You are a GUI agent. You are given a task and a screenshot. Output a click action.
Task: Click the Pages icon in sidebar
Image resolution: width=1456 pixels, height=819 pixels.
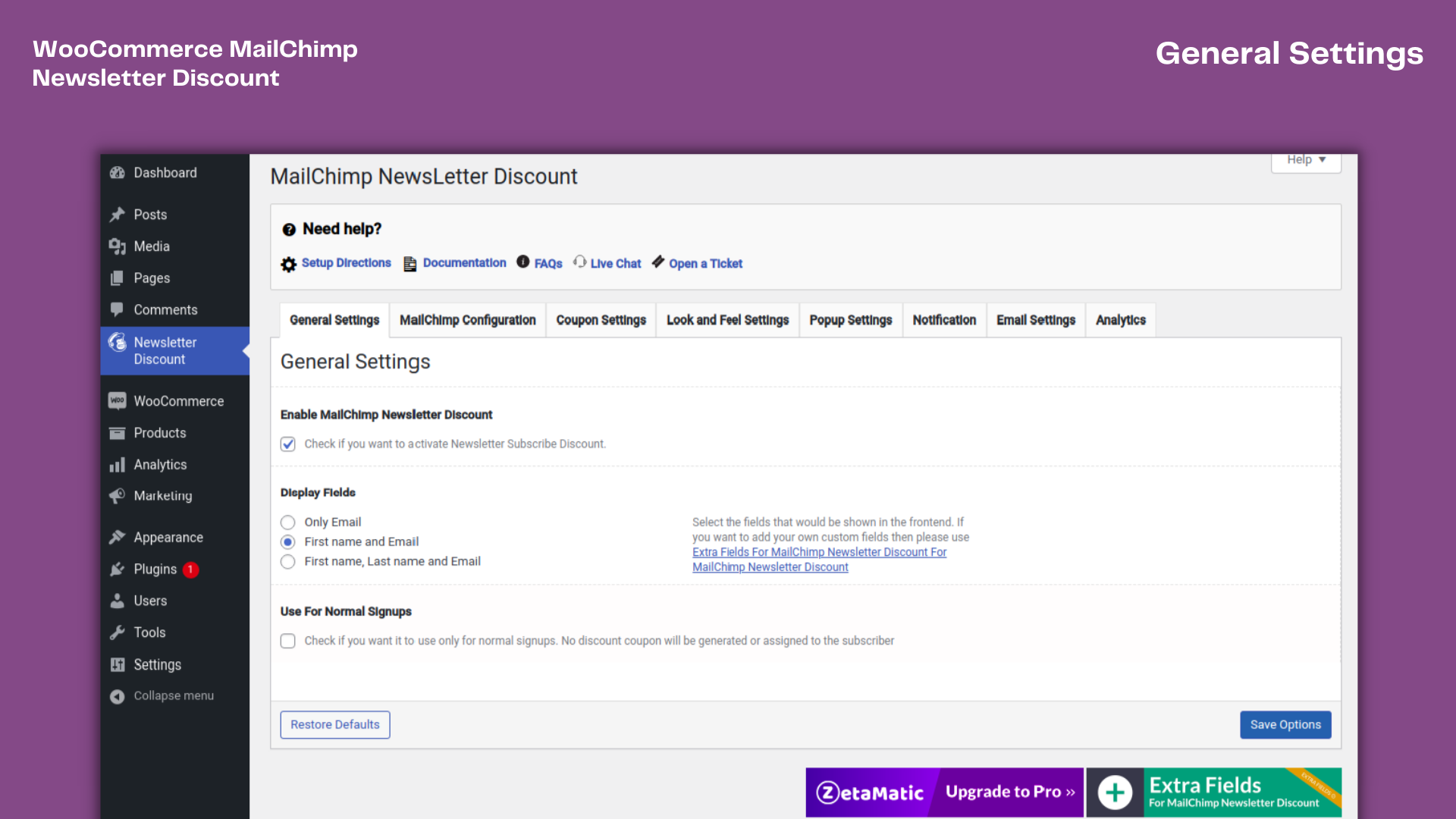point(117,278)
